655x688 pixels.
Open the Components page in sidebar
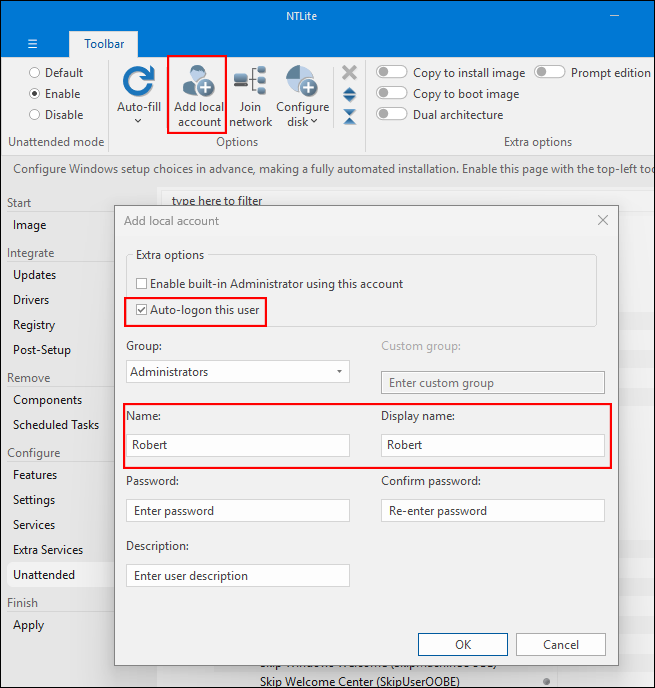click(x=47, y=400)
